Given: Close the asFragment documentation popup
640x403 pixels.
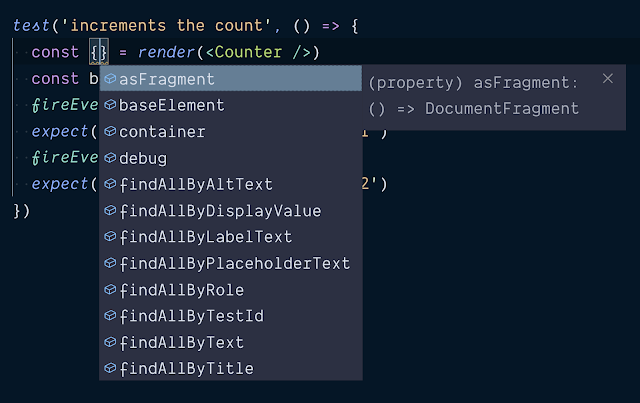Looking at the screenshot, I should tap(608, 78).
